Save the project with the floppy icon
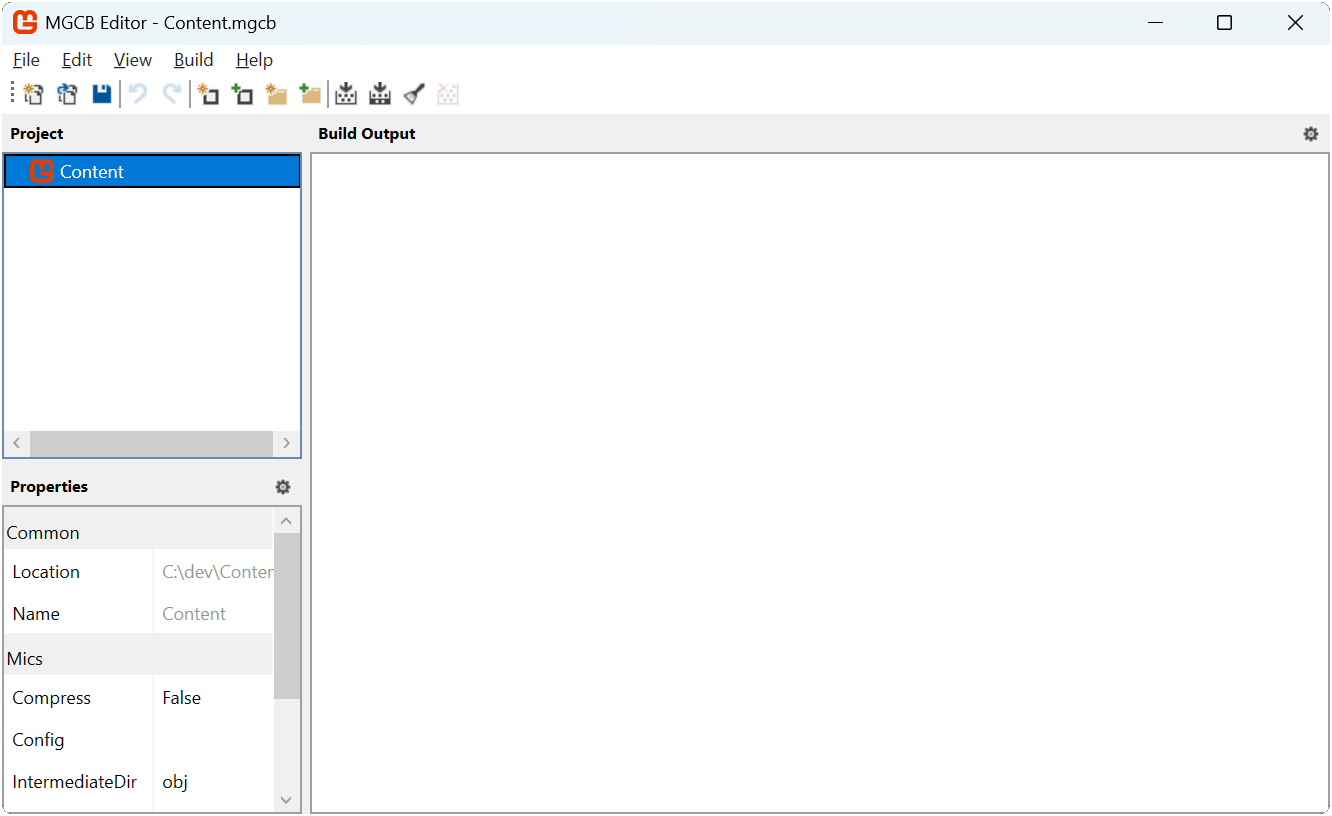This screenshot has width=1332, height=816. click(x=101, y=94)
